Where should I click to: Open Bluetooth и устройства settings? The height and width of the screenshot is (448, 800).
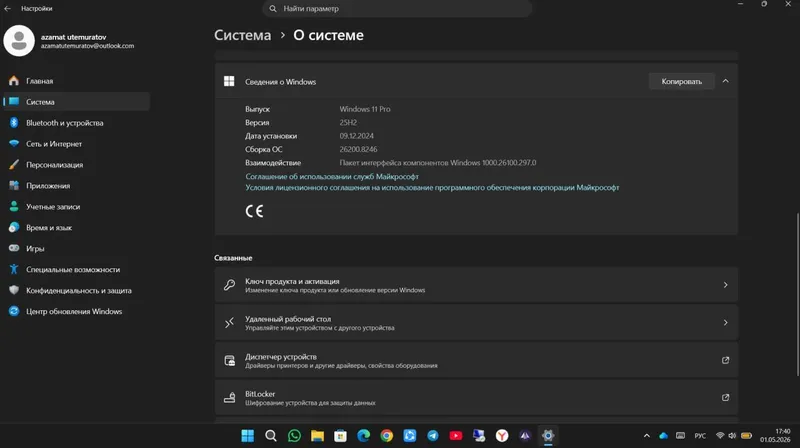pyautogui.click(x=77, y=122)
